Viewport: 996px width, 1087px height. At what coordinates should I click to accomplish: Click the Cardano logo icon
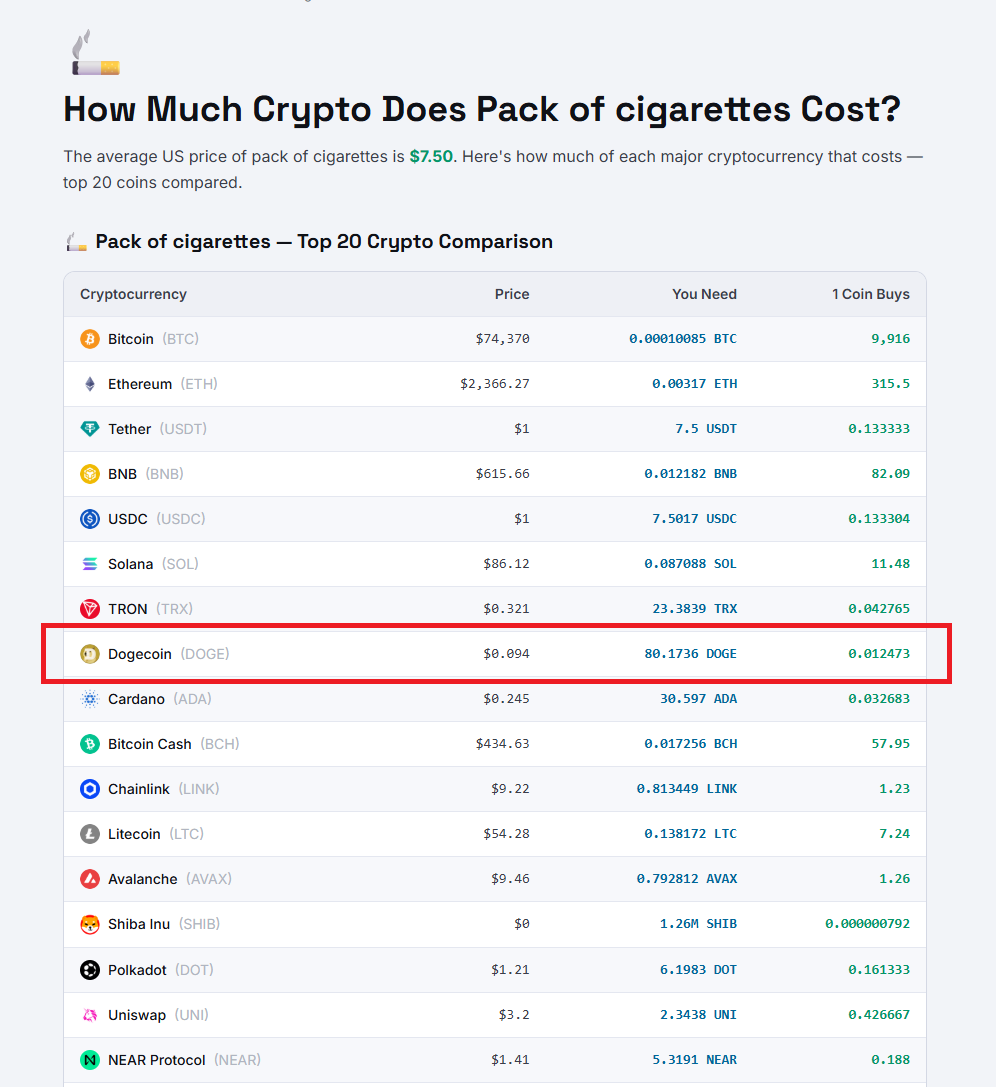(x=92, y=698)
